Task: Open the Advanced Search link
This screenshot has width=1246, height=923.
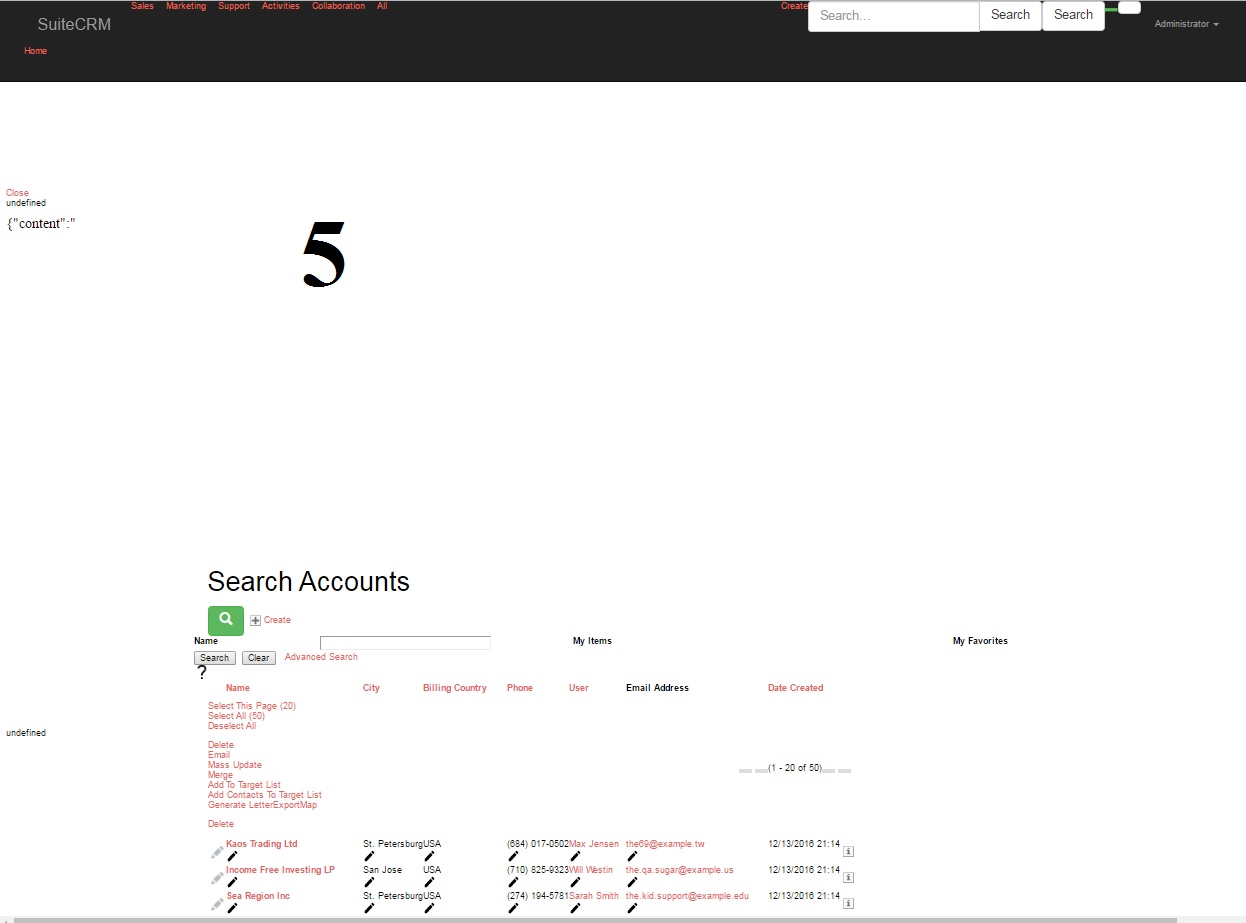Action: (x=321, y=657)
